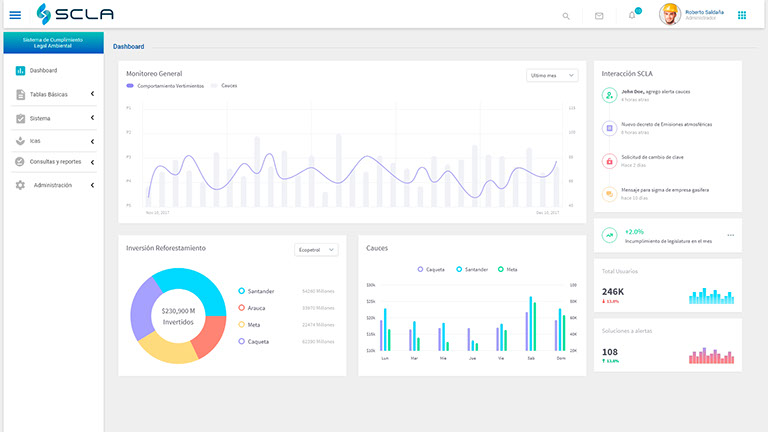Open the Ultimo mes dropdown
Viewport: 768px width, 432px height.
point(553,75)
